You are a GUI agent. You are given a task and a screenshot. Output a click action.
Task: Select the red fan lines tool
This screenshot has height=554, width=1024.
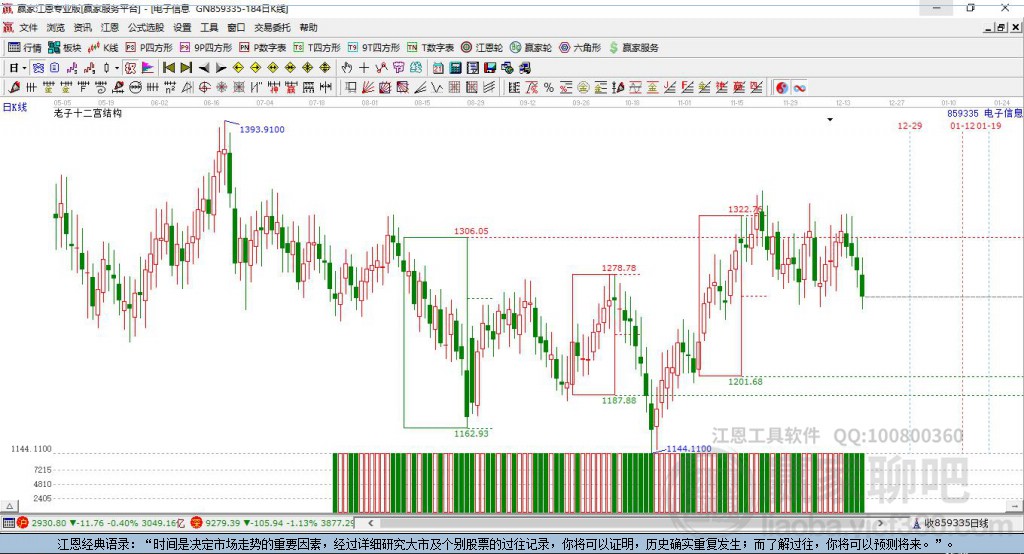point(368,88)
